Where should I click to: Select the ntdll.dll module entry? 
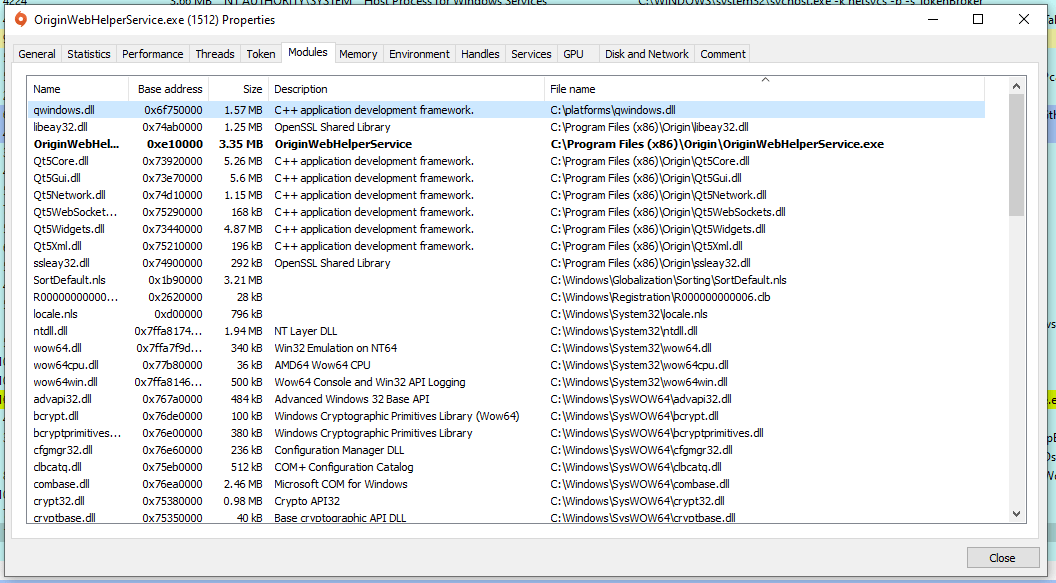[51, 331]
